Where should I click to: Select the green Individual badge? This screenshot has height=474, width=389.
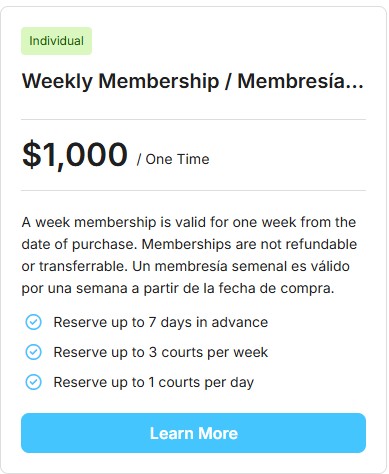coord(56,41)
